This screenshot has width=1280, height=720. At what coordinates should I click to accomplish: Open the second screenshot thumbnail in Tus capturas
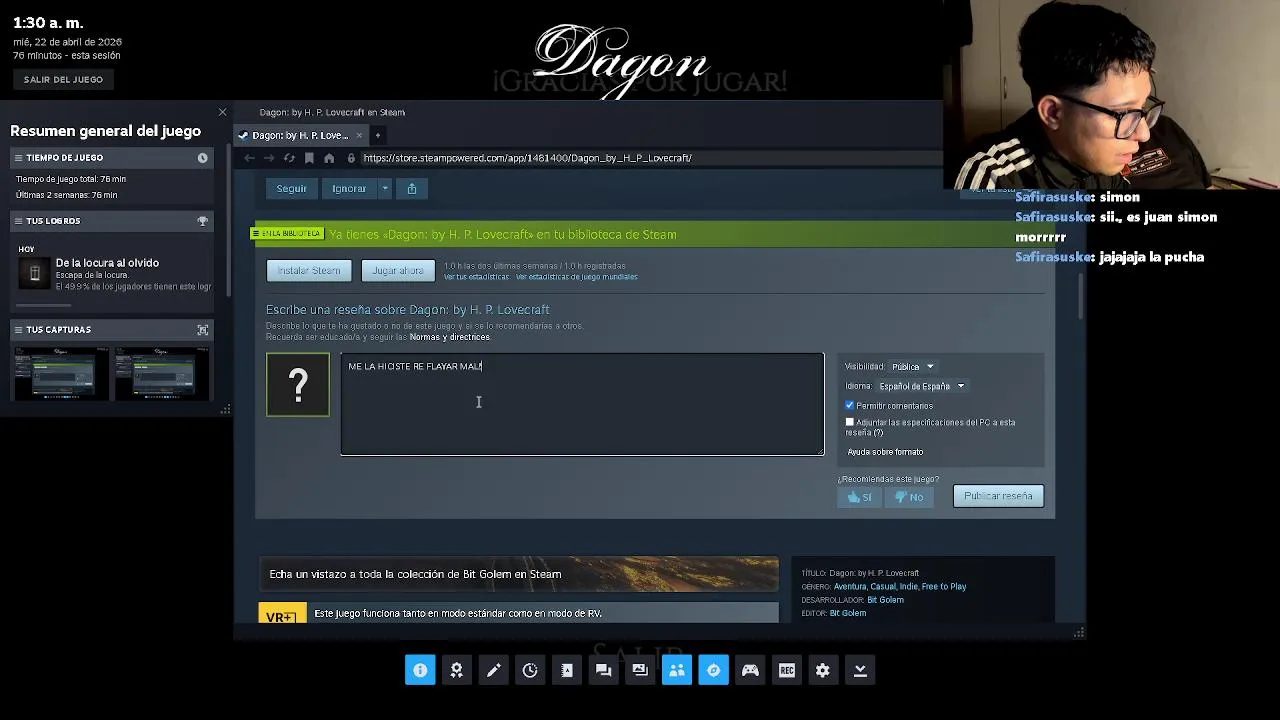pos(162,372)
